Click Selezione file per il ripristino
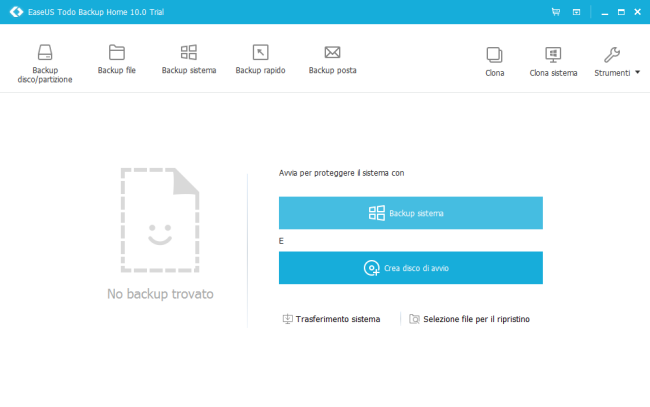650x407 pixels. pyautogui.click(x=469, y=319)
